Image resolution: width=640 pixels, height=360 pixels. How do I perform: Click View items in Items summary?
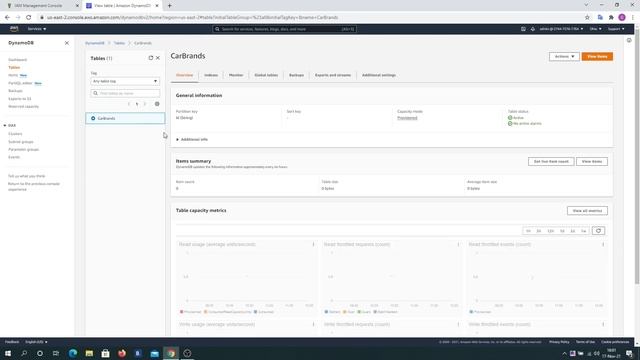[x=592, y=162]
